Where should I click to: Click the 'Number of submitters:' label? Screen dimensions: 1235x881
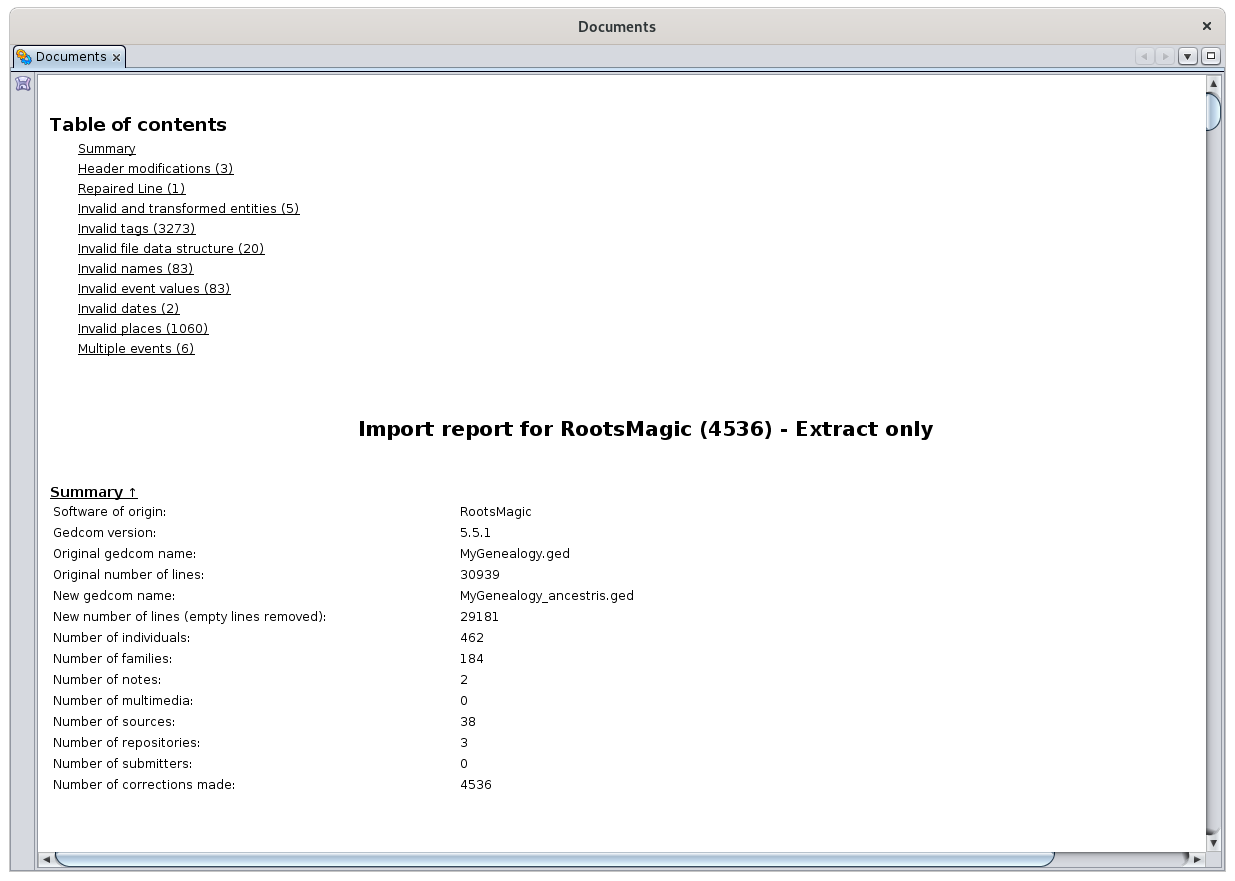[123, 764]
